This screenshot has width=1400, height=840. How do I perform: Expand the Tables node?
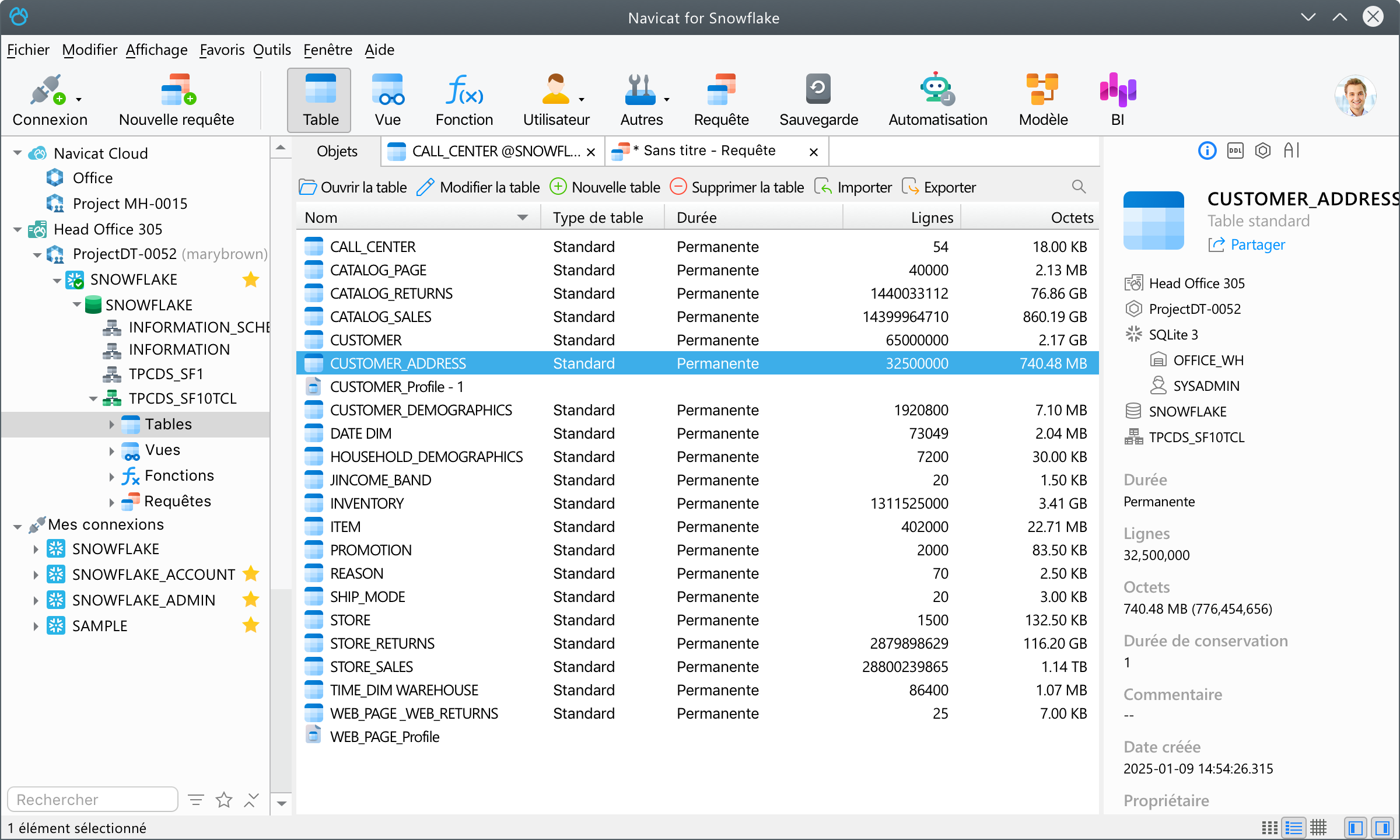tap(111, 425)
